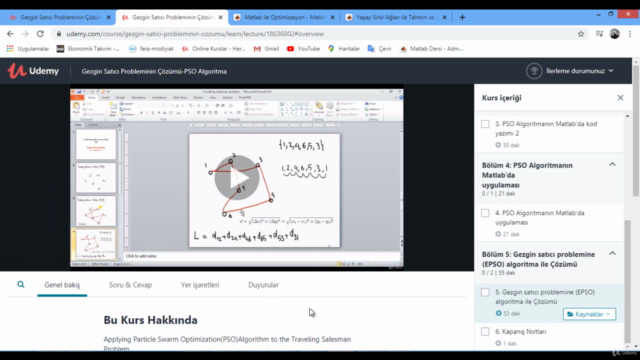
Task: Play the lecture video
Action: click(x=237, y=178)
